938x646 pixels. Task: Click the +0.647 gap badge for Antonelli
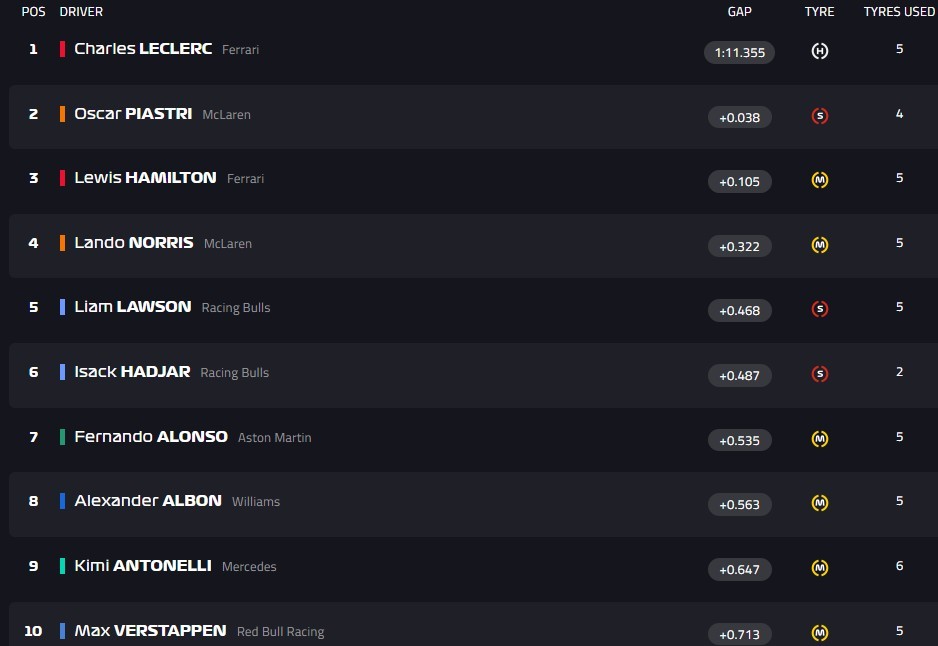click(739, 570)
